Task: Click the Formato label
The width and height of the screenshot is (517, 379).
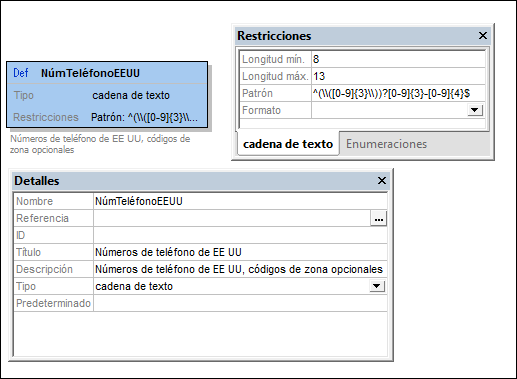Action: tap(261, 110)
